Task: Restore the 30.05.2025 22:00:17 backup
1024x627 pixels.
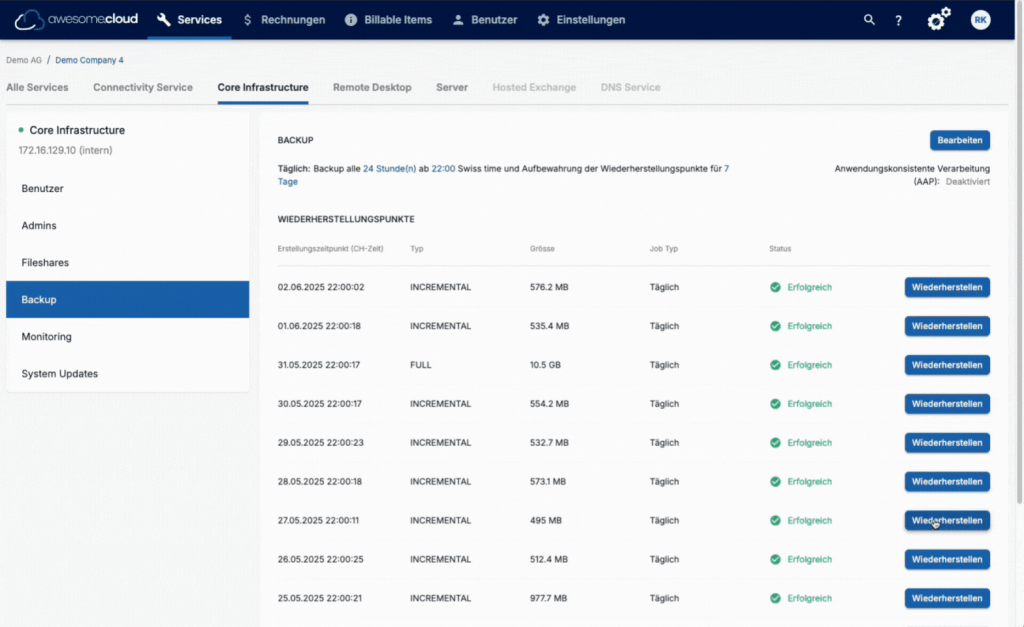Action: pos(947,404)
